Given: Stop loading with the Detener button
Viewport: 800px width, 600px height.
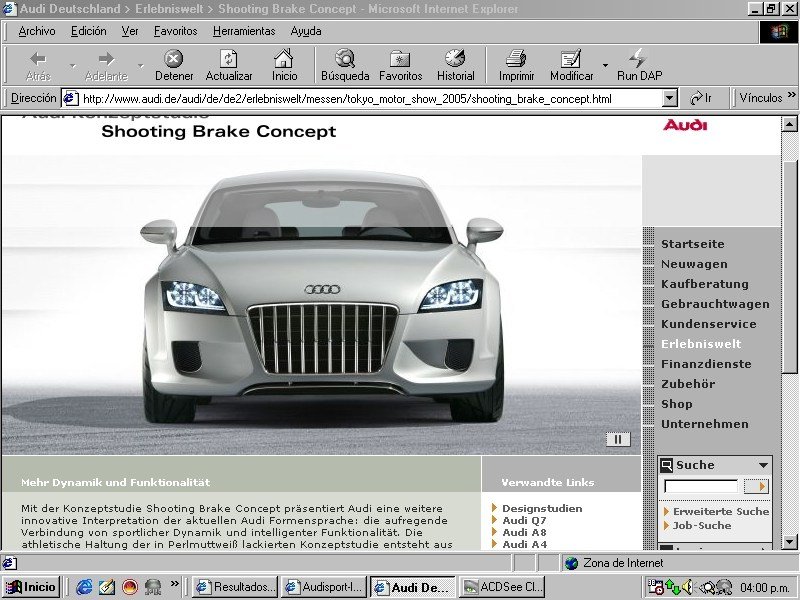Looking at the screenshot, I should point(174,65).
